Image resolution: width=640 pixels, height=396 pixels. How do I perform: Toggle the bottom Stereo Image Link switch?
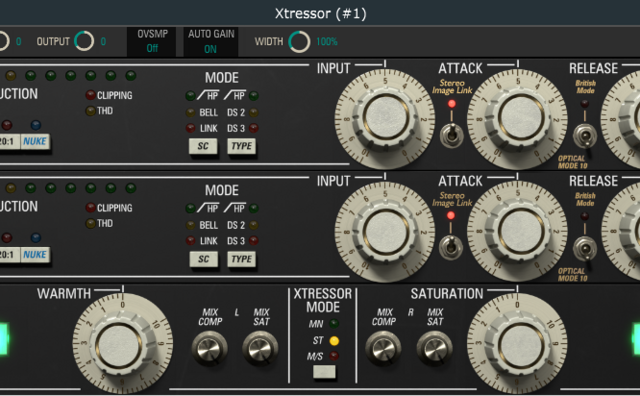click(451, 248)
